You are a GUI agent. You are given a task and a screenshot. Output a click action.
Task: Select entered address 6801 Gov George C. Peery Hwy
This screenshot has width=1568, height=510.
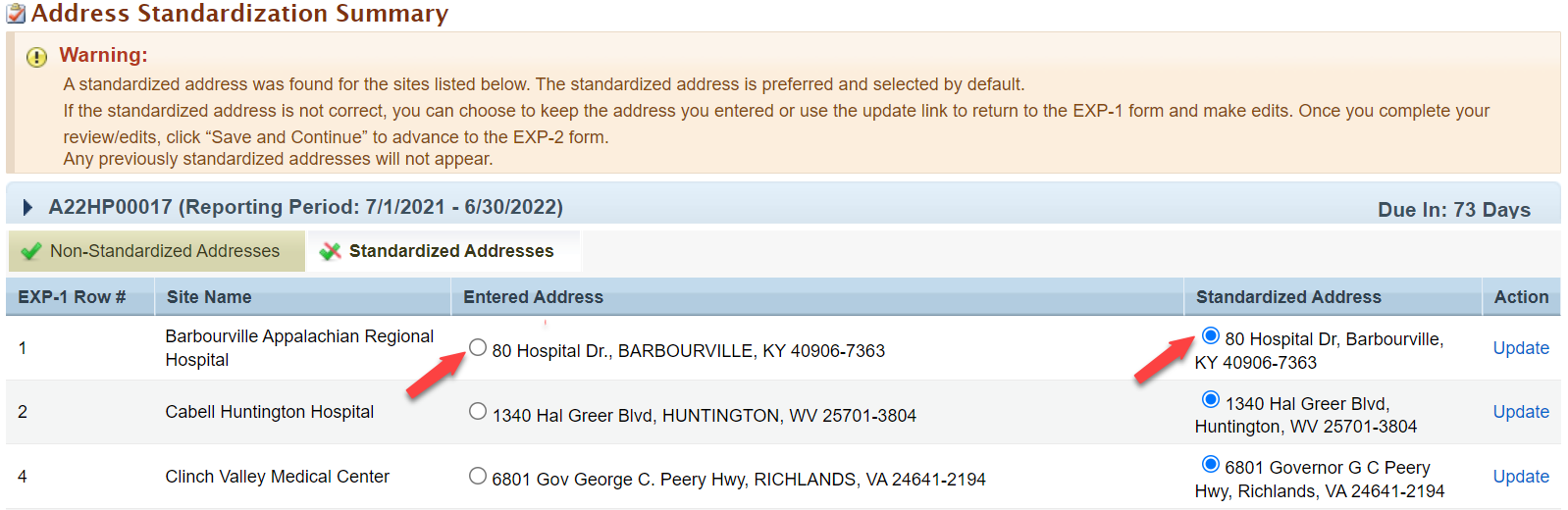pyautogui.click(x=478, y=476)
